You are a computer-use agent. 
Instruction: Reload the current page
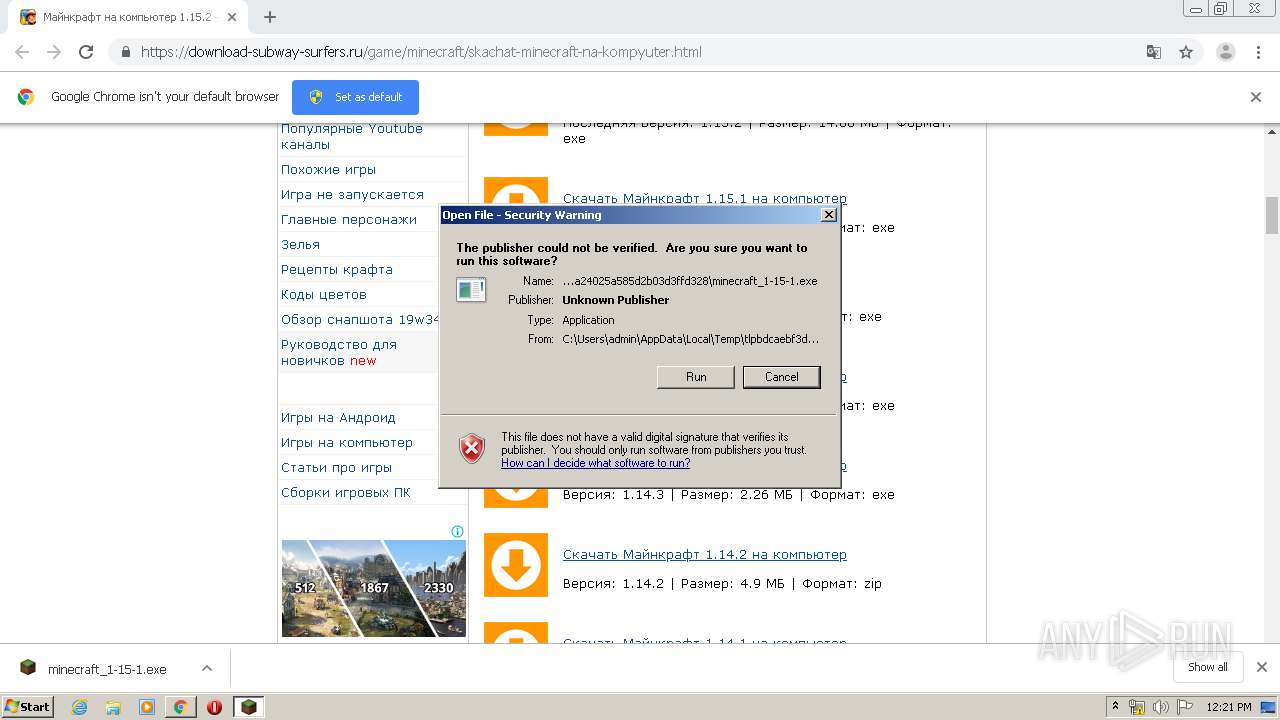click(86, 52)
